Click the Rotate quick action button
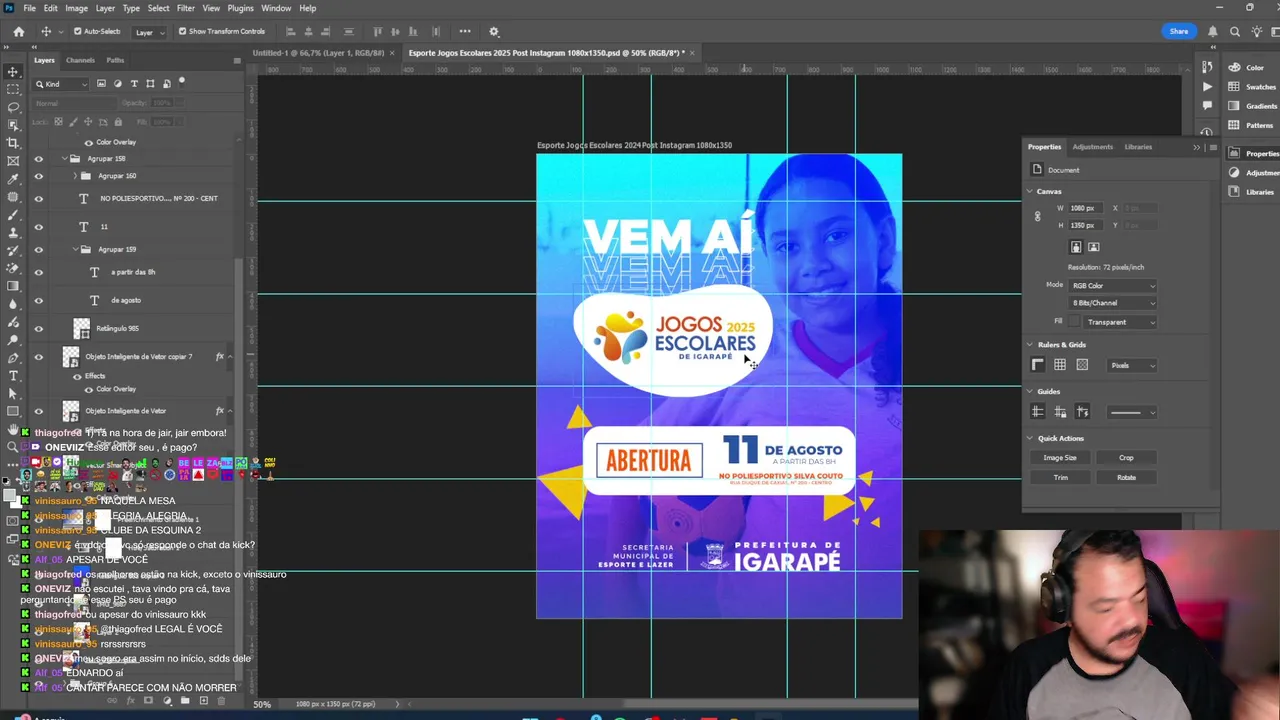 (1126, 477)
